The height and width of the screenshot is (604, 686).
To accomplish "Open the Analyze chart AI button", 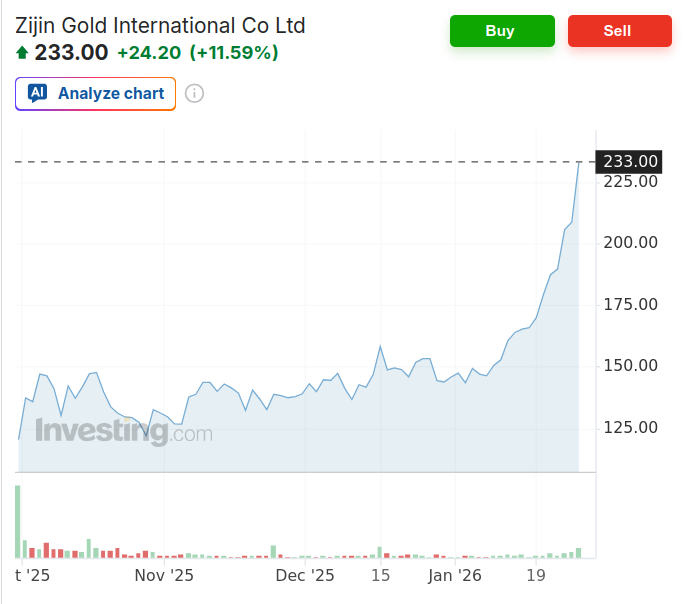I will click(95, 94).
